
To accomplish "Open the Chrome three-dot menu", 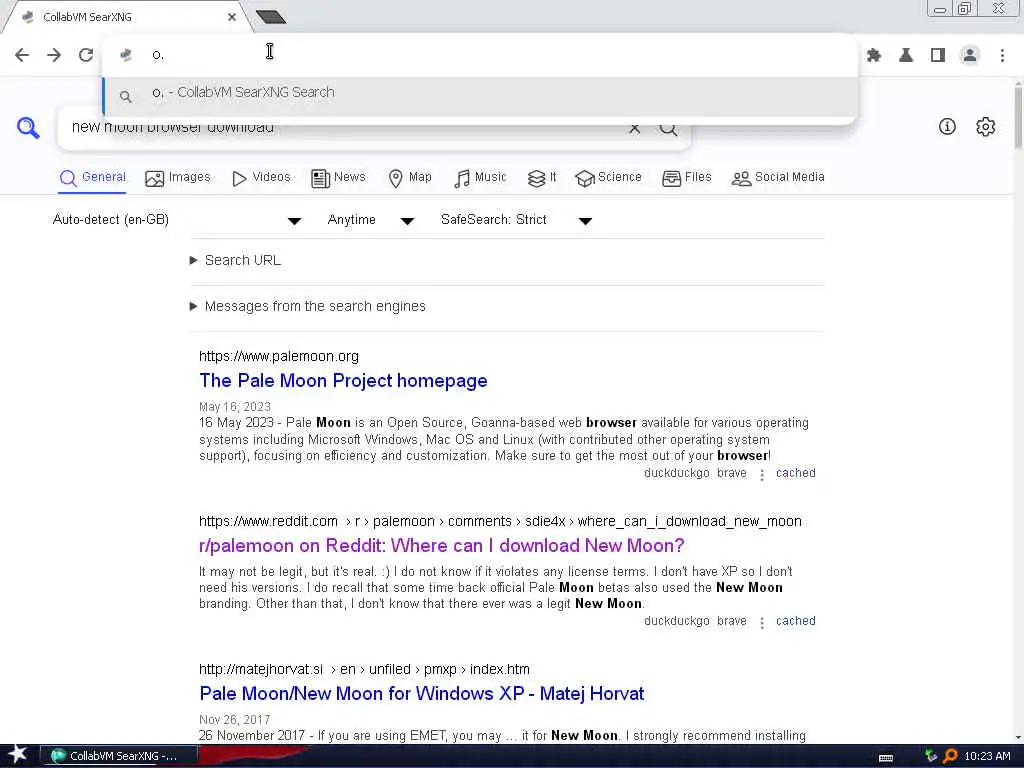I will click(x=1002, y=56).
